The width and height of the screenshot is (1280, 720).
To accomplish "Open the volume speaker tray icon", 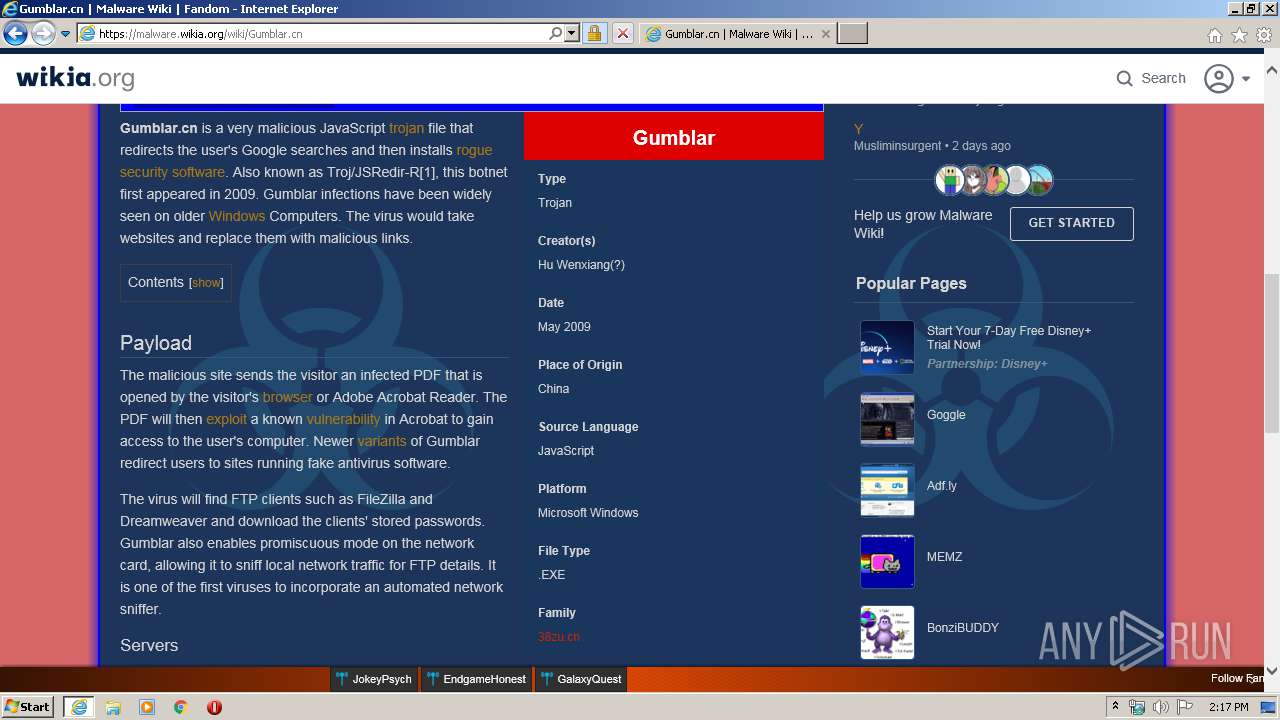I will click(x=1161, y=707).
